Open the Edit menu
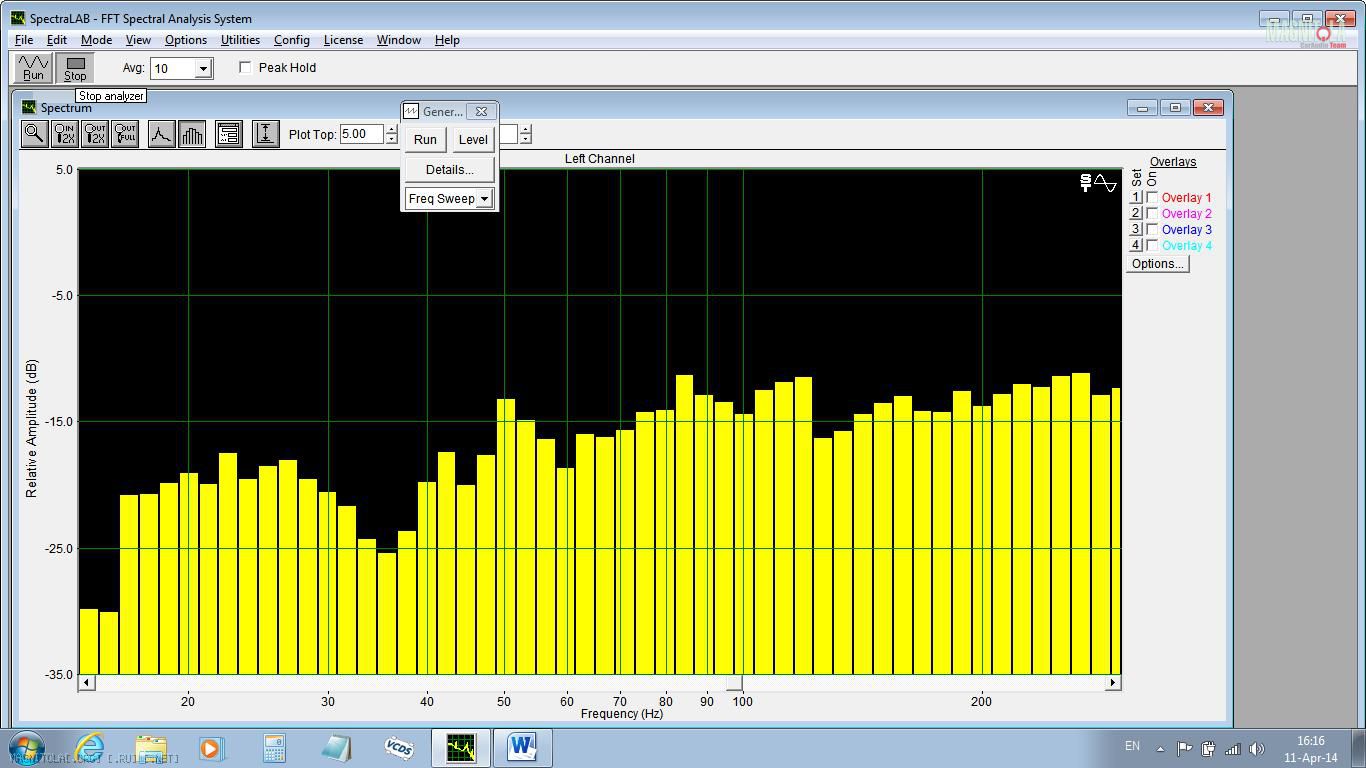1366x768 pixels. [x=56, y=40]
